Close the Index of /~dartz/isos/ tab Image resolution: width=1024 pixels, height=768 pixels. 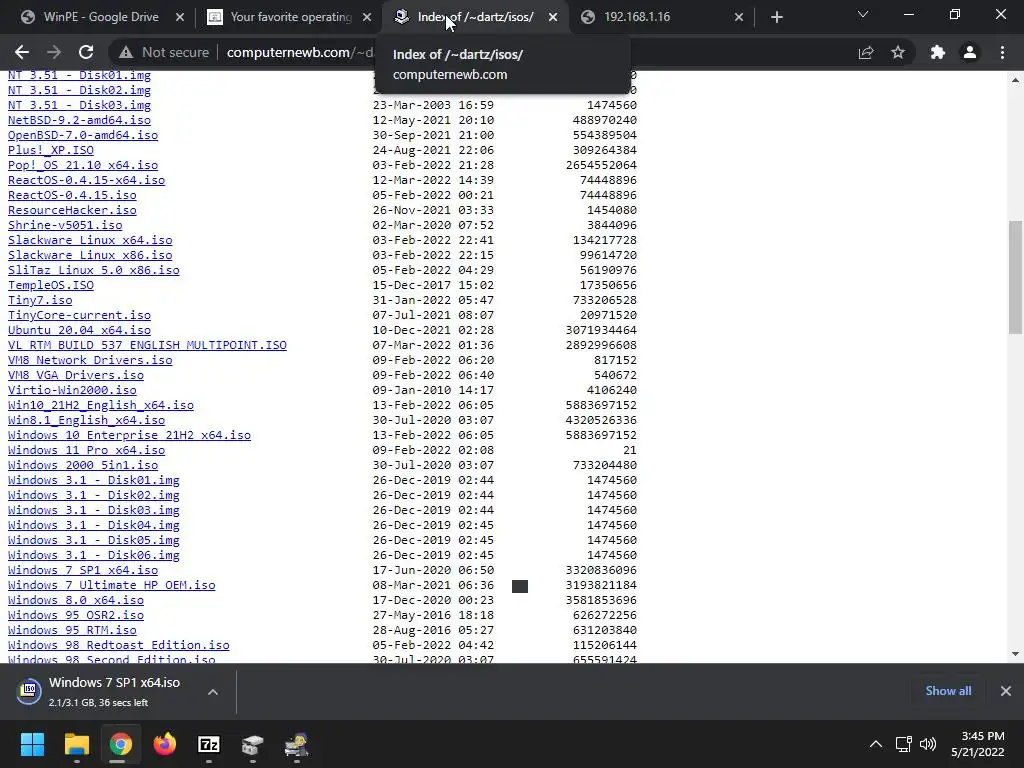tap(553, 17)
